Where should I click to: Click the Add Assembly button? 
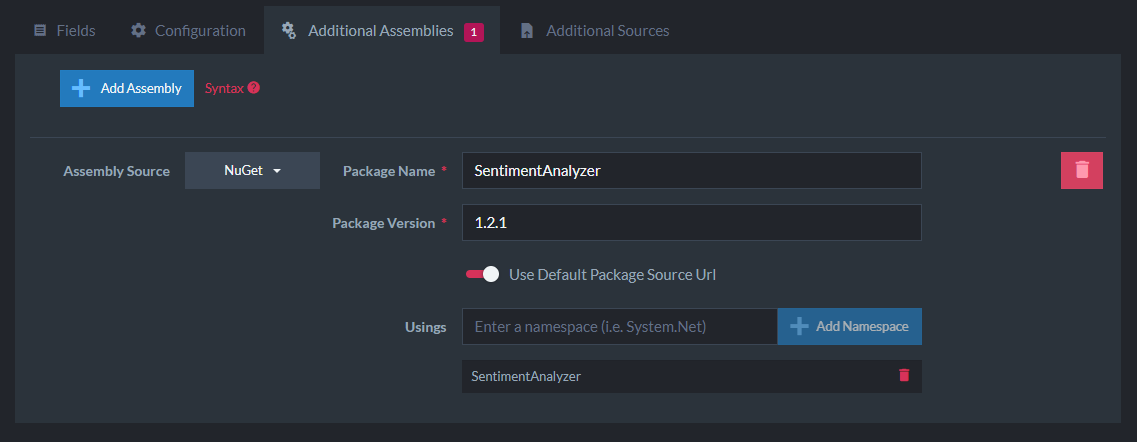127,88
